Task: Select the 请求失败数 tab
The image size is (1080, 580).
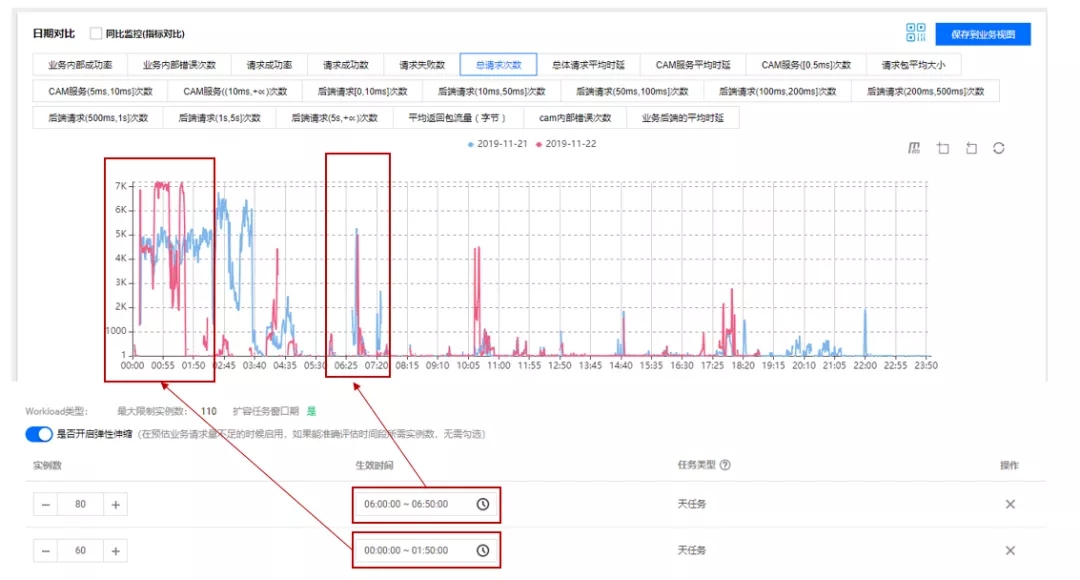Action: 422,65
